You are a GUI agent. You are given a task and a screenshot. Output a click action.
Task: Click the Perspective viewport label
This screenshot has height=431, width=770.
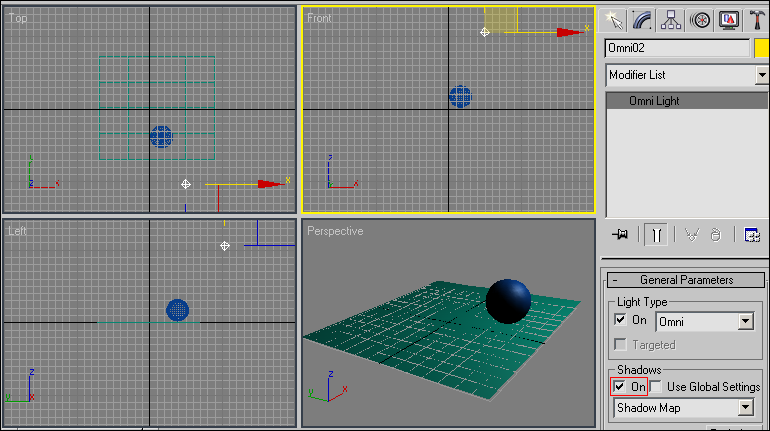pyautogui.click(x=335, y=231)
